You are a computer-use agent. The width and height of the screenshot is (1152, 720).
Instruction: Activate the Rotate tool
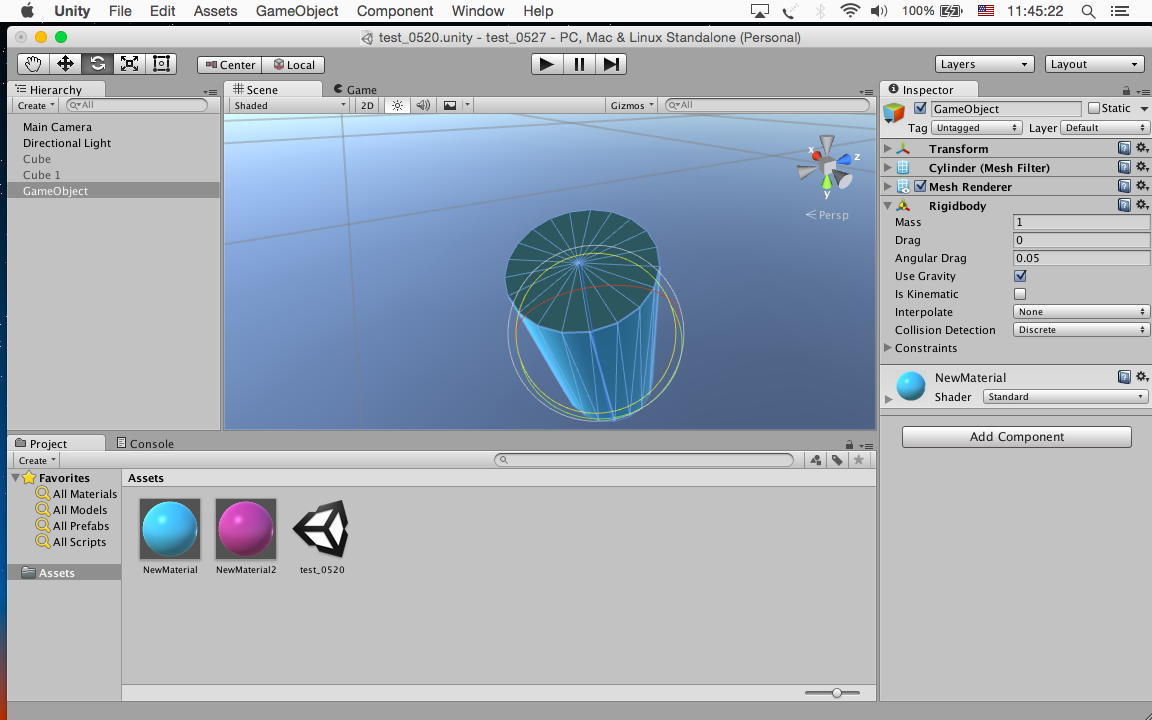click(x=97, y=64)
